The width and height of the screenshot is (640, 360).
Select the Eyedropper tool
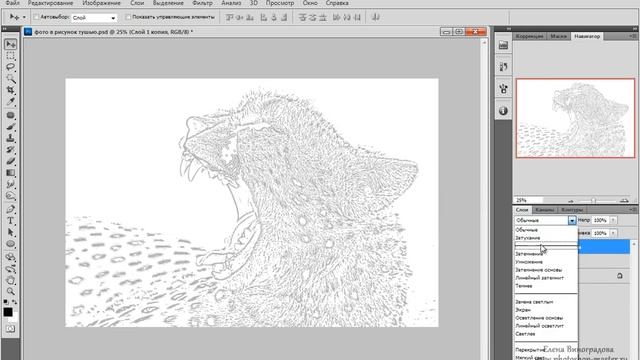point(11,101)
